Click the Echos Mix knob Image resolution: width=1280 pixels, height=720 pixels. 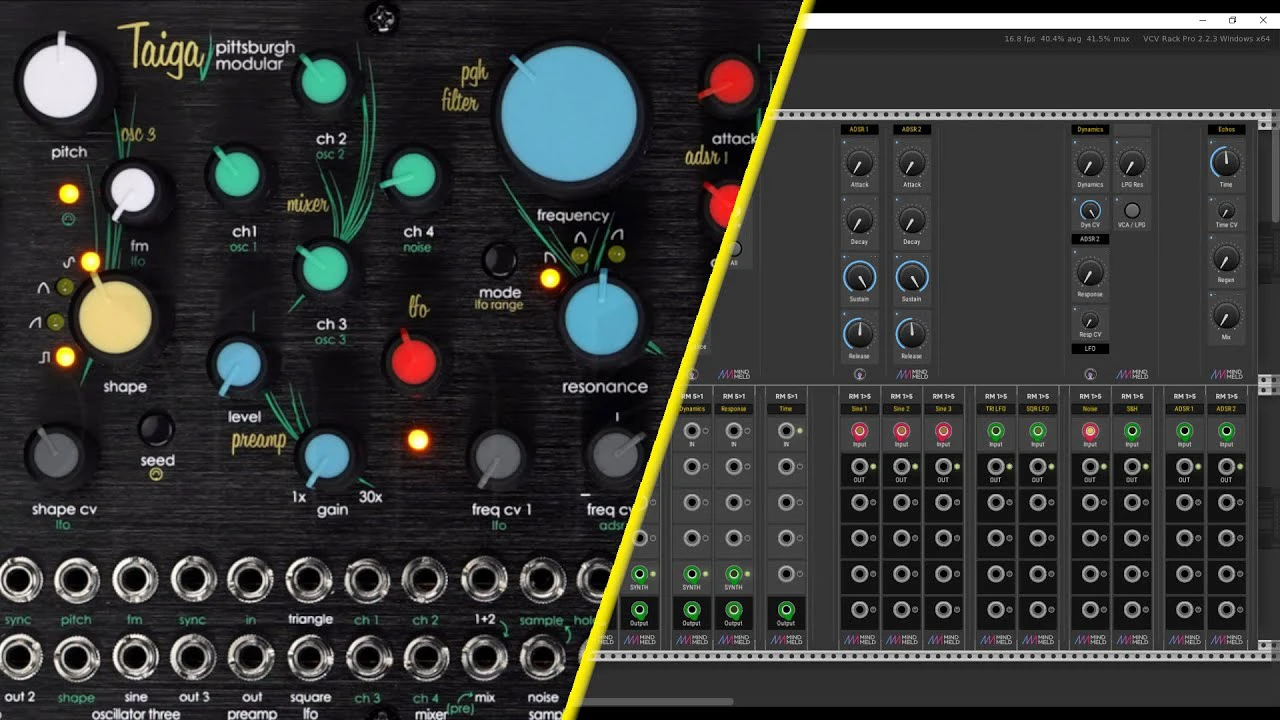pyautogui.click(x=1226, y=317)
